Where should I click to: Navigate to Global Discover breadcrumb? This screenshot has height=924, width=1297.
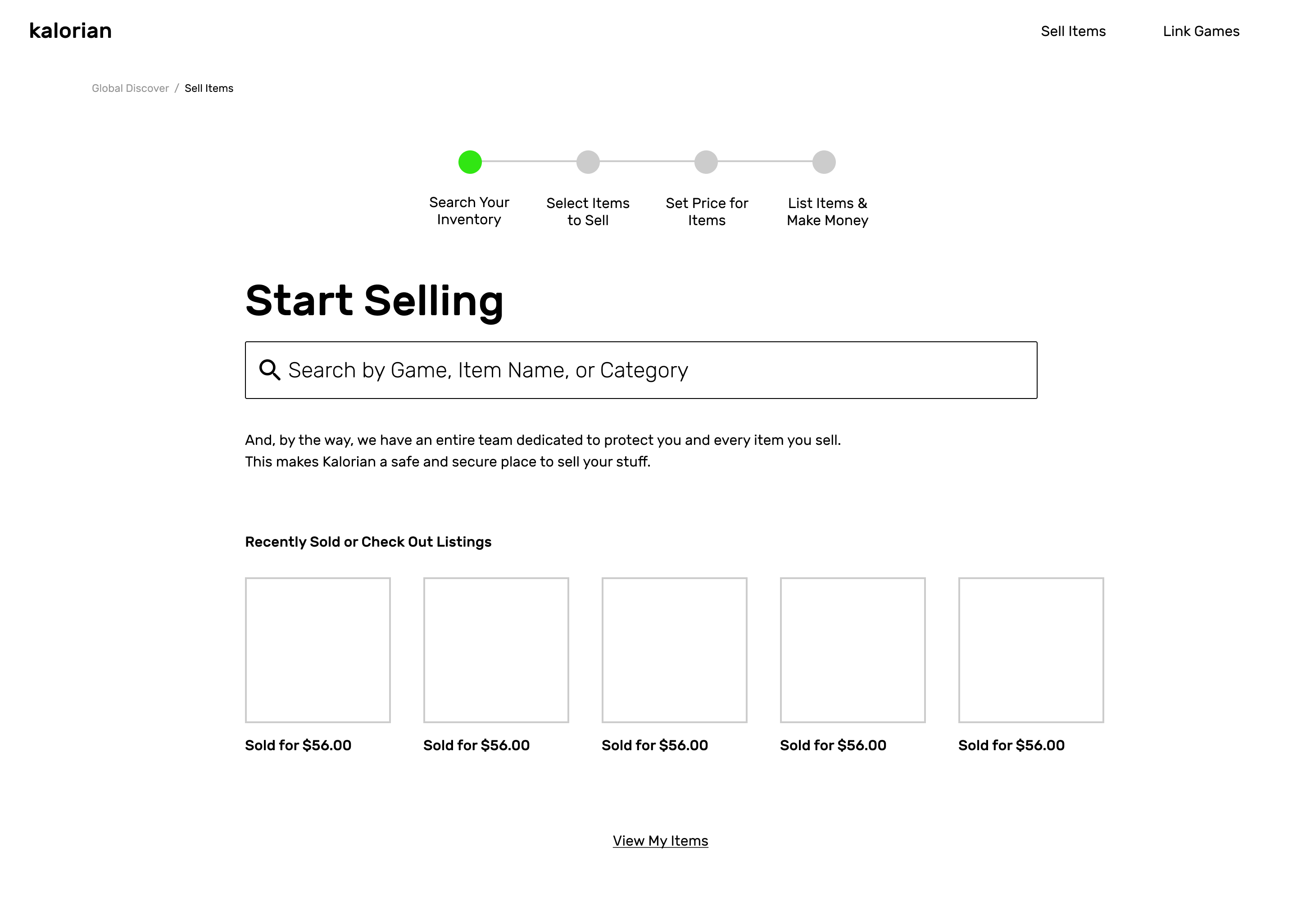(130, 88)
